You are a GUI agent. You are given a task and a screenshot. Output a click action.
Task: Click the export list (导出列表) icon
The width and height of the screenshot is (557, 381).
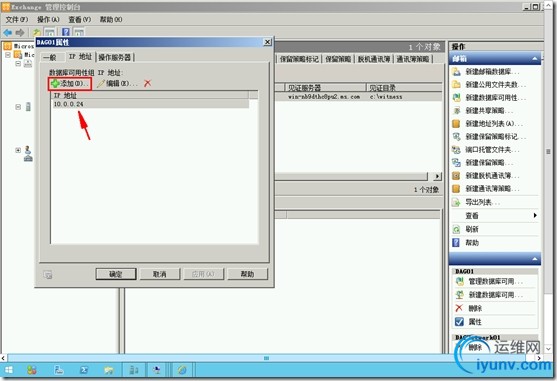(456, 202)
